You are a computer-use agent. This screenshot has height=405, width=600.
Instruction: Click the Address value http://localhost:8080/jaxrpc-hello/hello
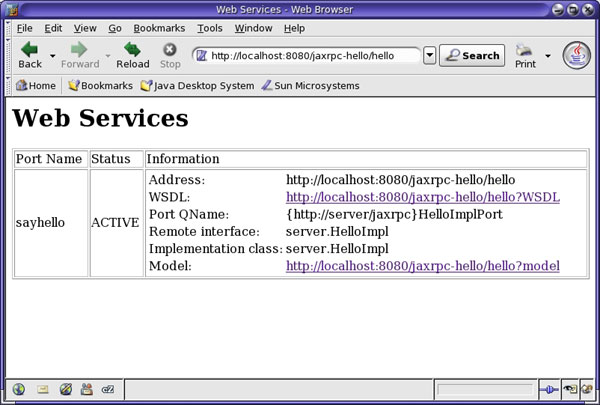tap(401, 180)
